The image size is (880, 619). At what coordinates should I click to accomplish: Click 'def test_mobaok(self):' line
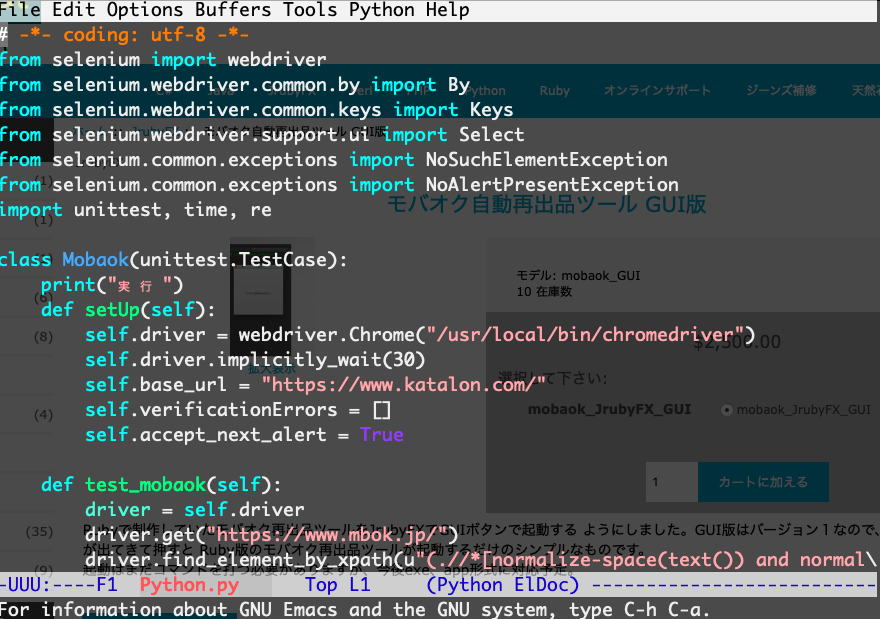pyautogui.click(x=161, y=485)
